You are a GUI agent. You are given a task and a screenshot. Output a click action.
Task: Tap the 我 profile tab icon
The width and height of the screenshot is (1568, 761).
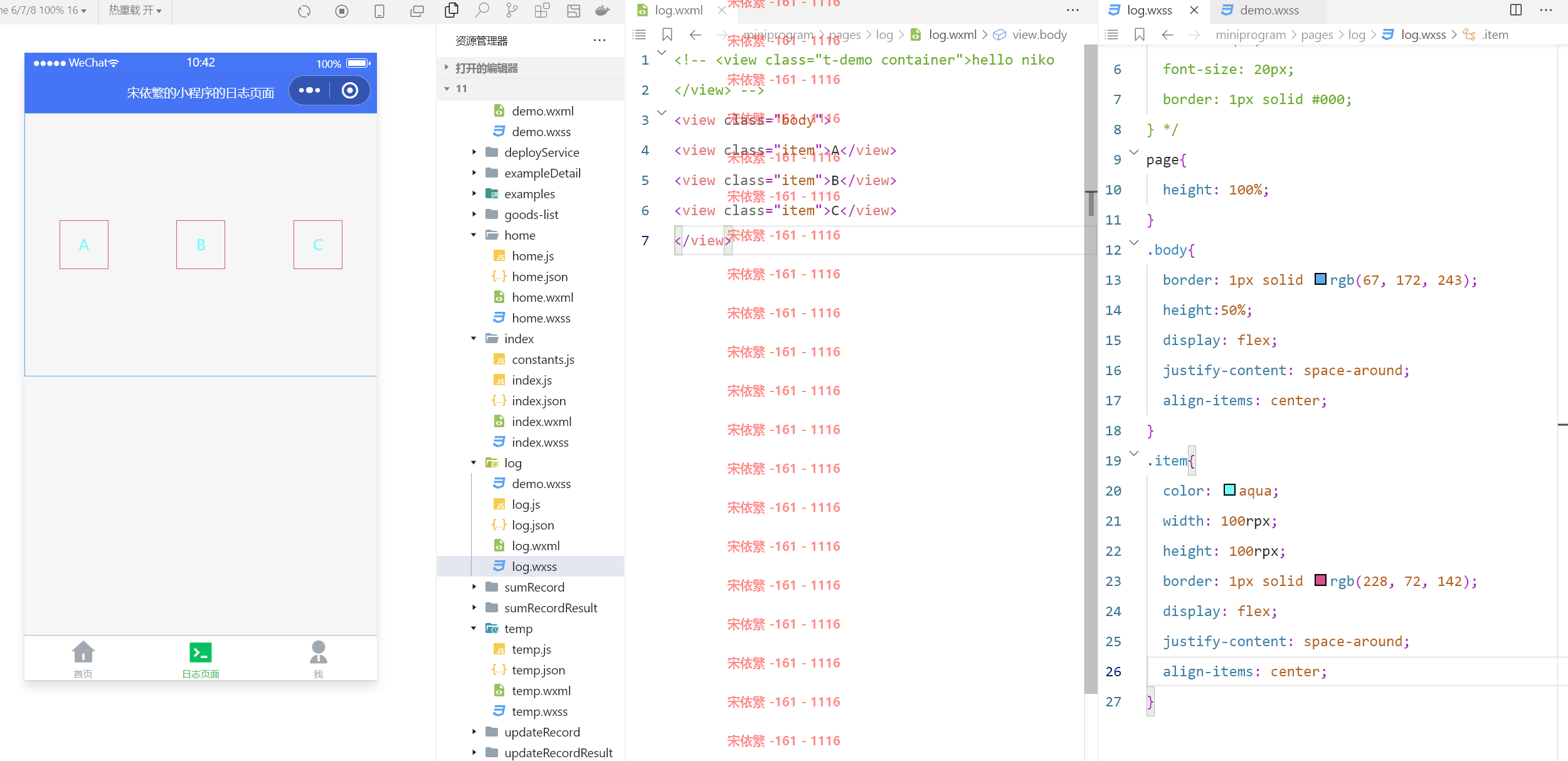pos(318,652)
